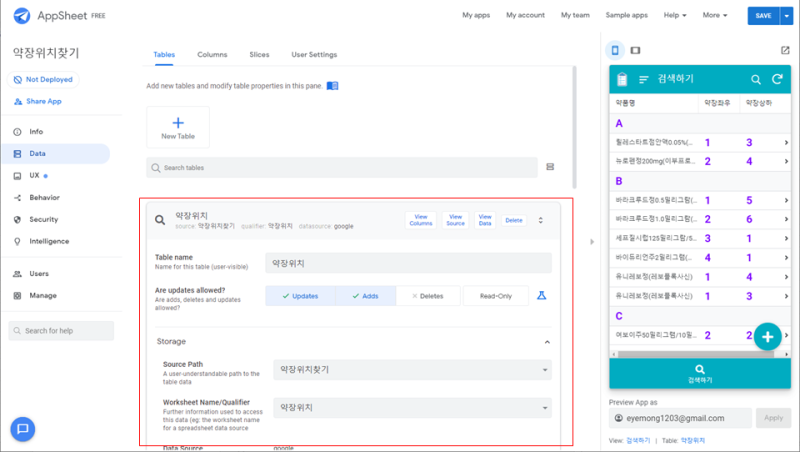Collapse the 약장위치 table panel arrows
Image resolution: width=800 pixels, height=452 pixels.
click(x=541, y=220)
